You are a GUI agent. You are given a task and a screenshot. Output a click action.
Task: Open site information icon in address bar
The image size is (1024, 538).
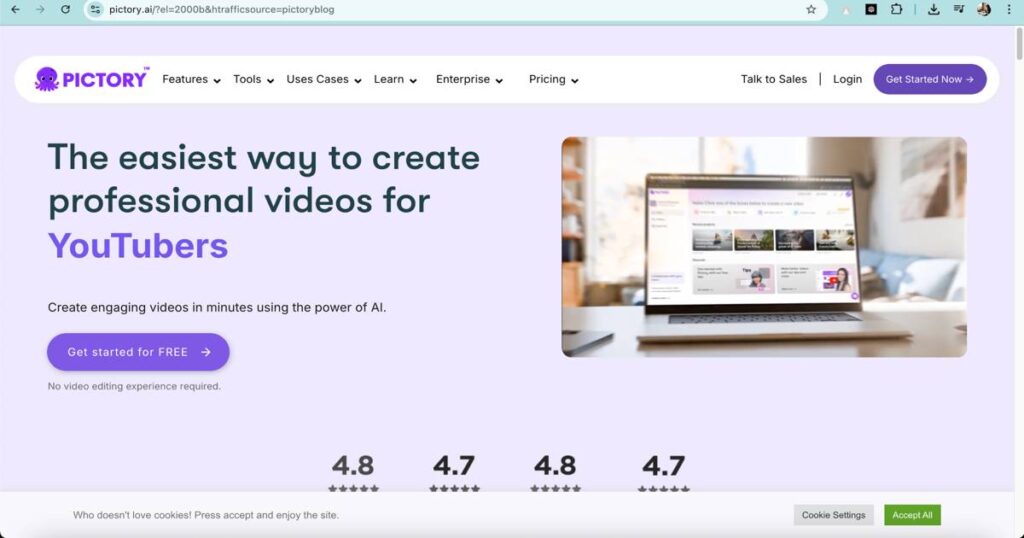coord(95,9)
